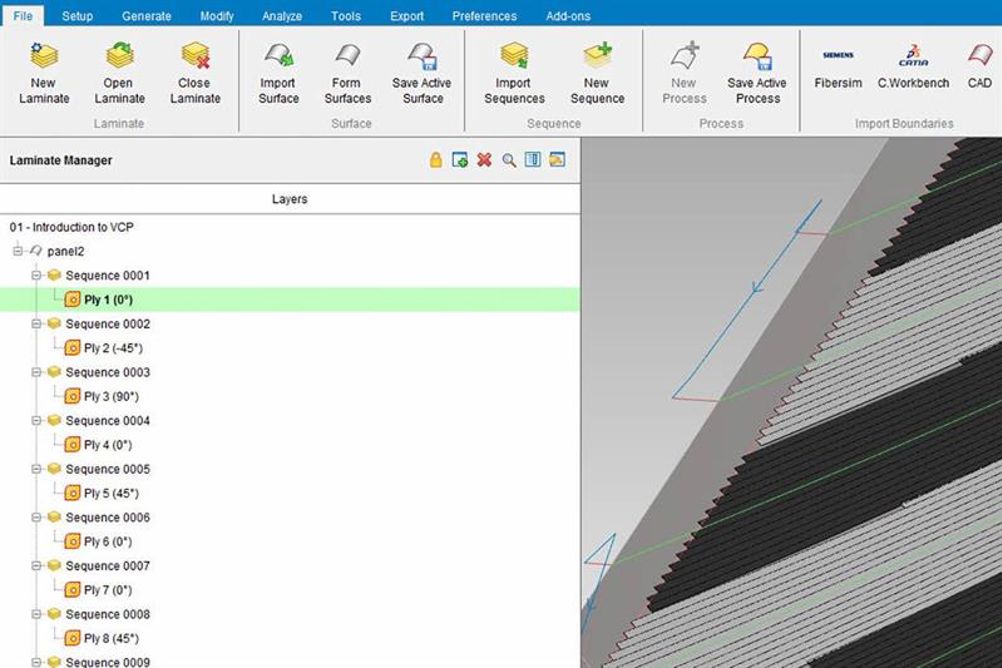Screen dimensions: 1002x668
Task: Open the Add-ons tab
Action: pyautogui.click(x=568, y=16)
